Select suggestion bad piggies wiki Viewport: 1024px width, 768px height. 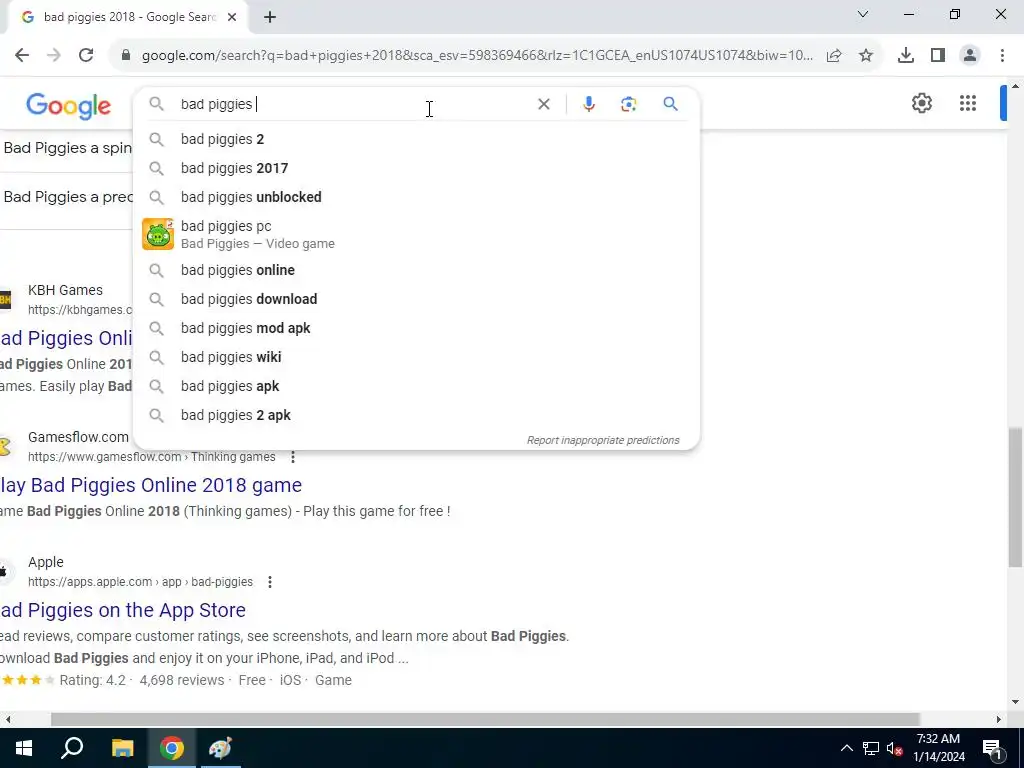click(x=416, y=357)
